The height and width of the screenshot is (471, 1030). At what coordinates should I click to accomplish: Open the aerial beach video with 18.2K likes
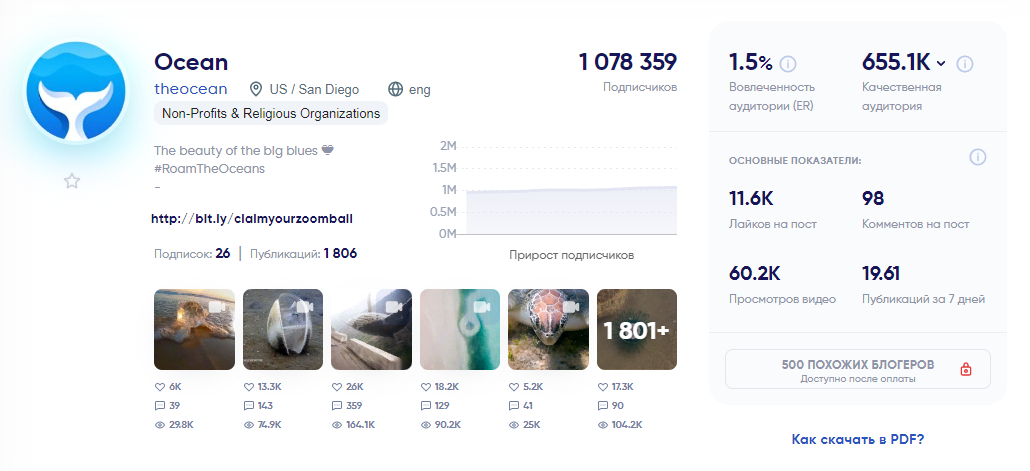point(460,329)
